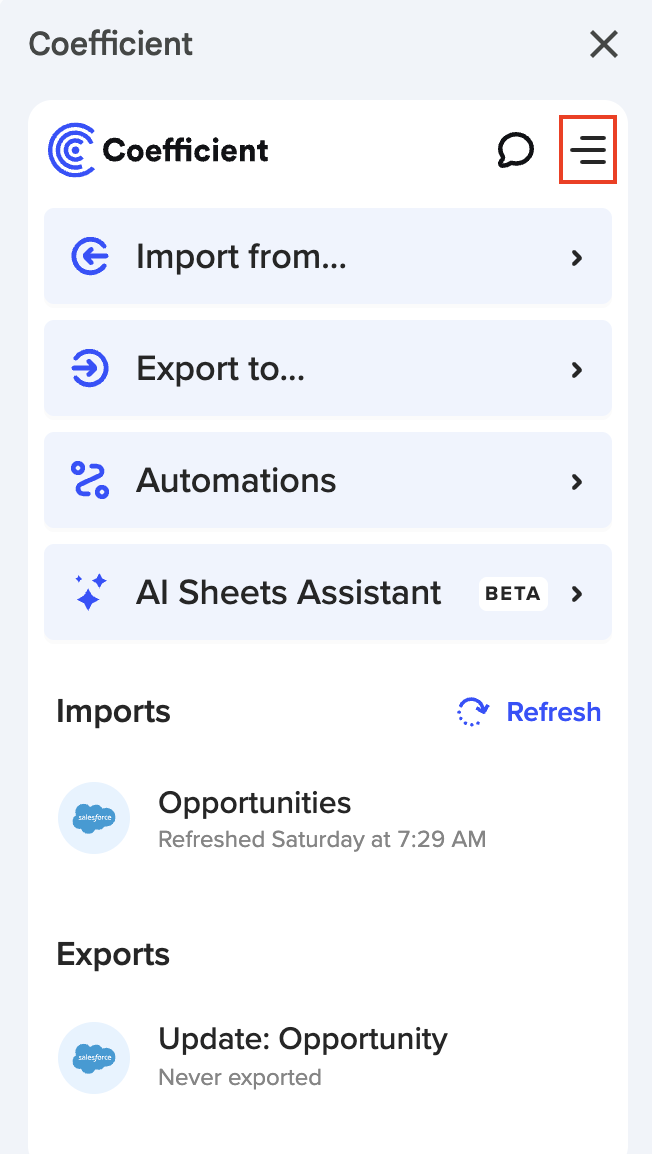Expand the AI Sheets Assistant chevron
Image resolution: width=652 pixels, height=1154 pixels.
577,594
